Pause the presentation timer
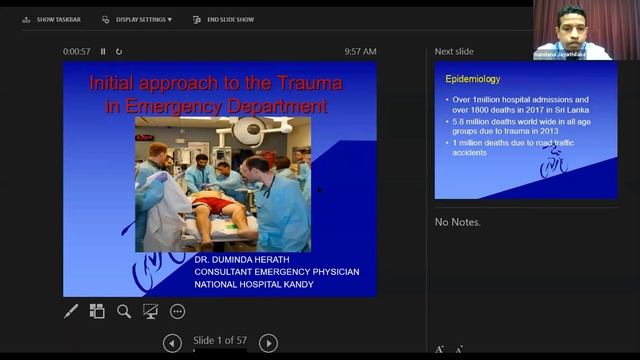Viewport: 640px width, 360px height. tap(103, 51)
